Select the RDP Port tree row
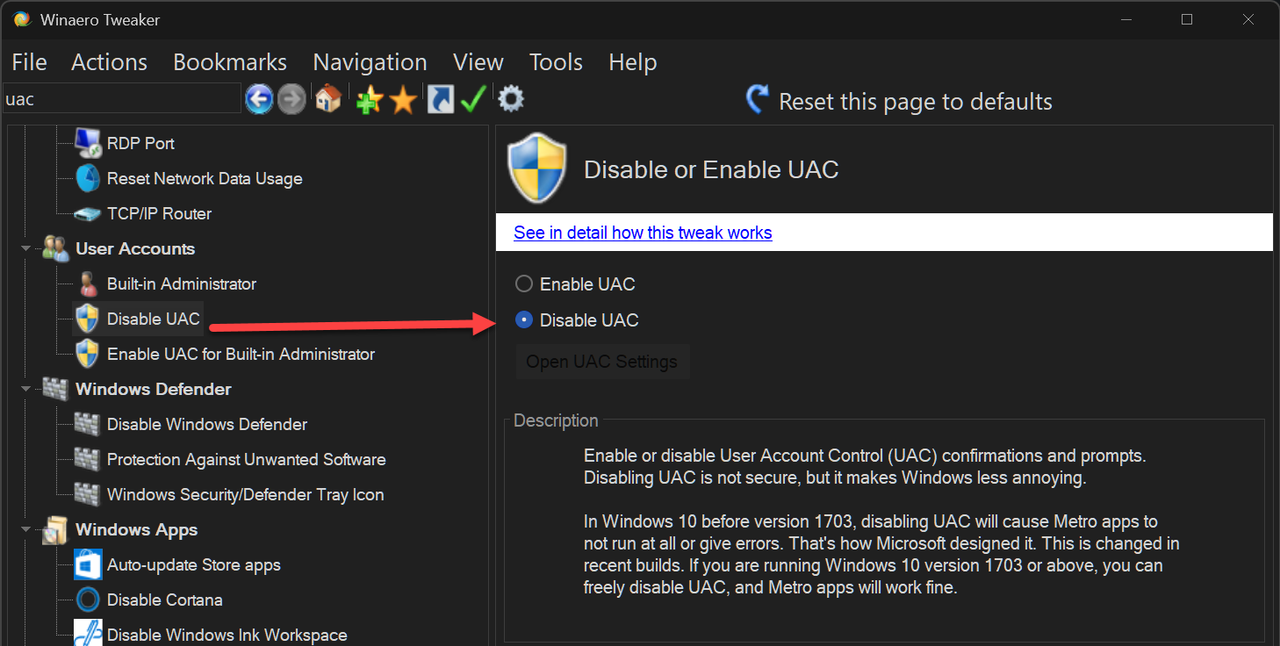This screenshot has height=646, width=1280. [x=141, y=143]
